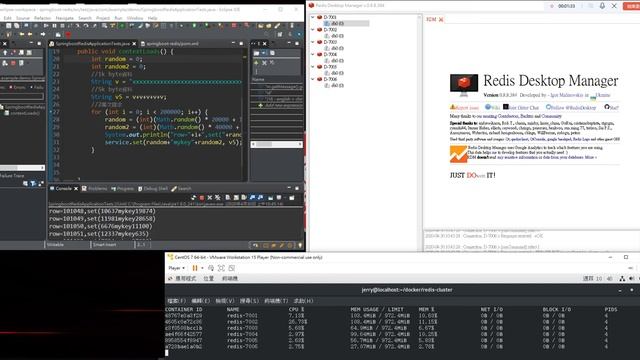The height and width of the screenshot is (360, 640).
Task: Terminate the running launch via red square icon
Action: pyautogui.click(x=202, y=198)
